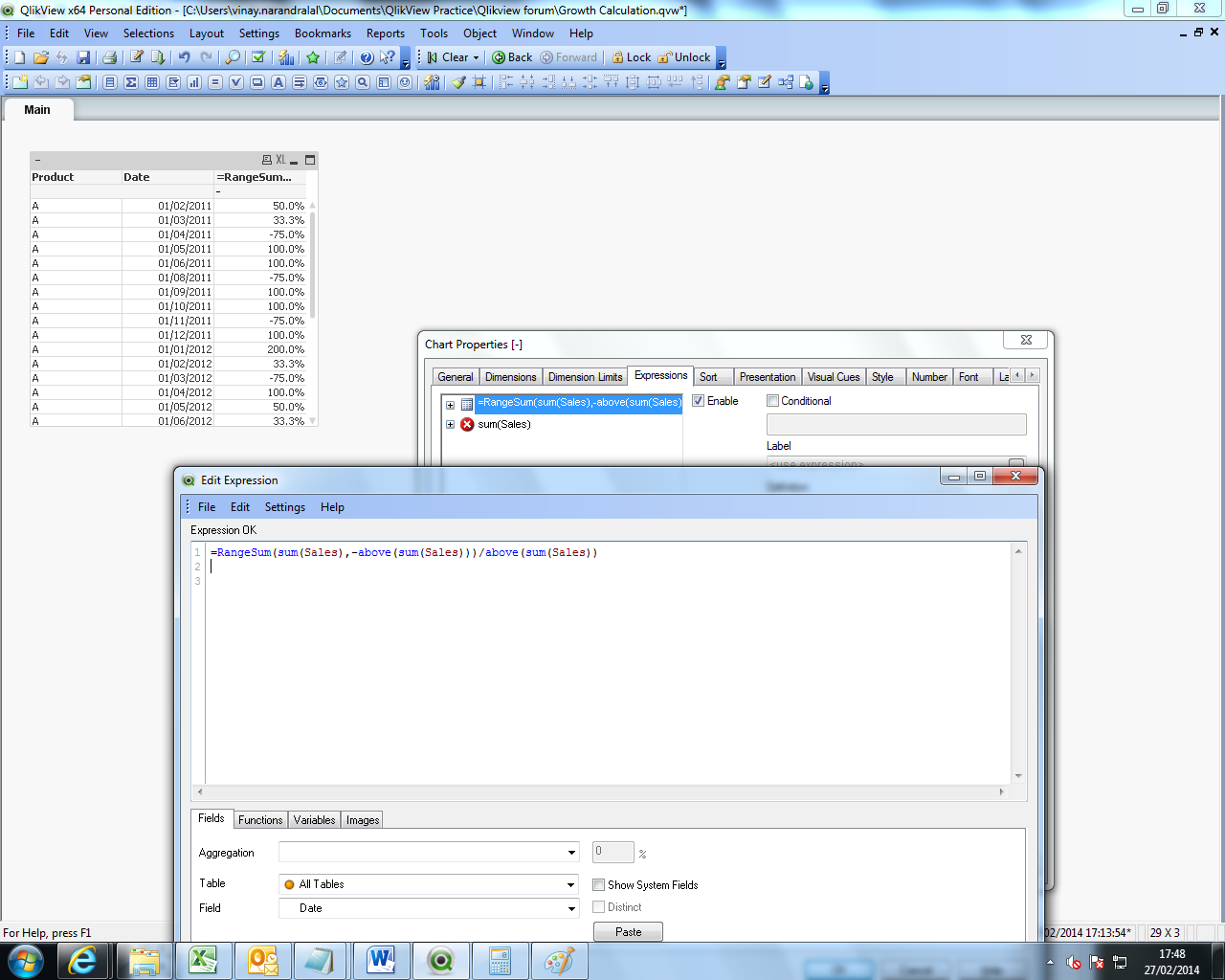Open Paint from the taskbar

[559, 961]
